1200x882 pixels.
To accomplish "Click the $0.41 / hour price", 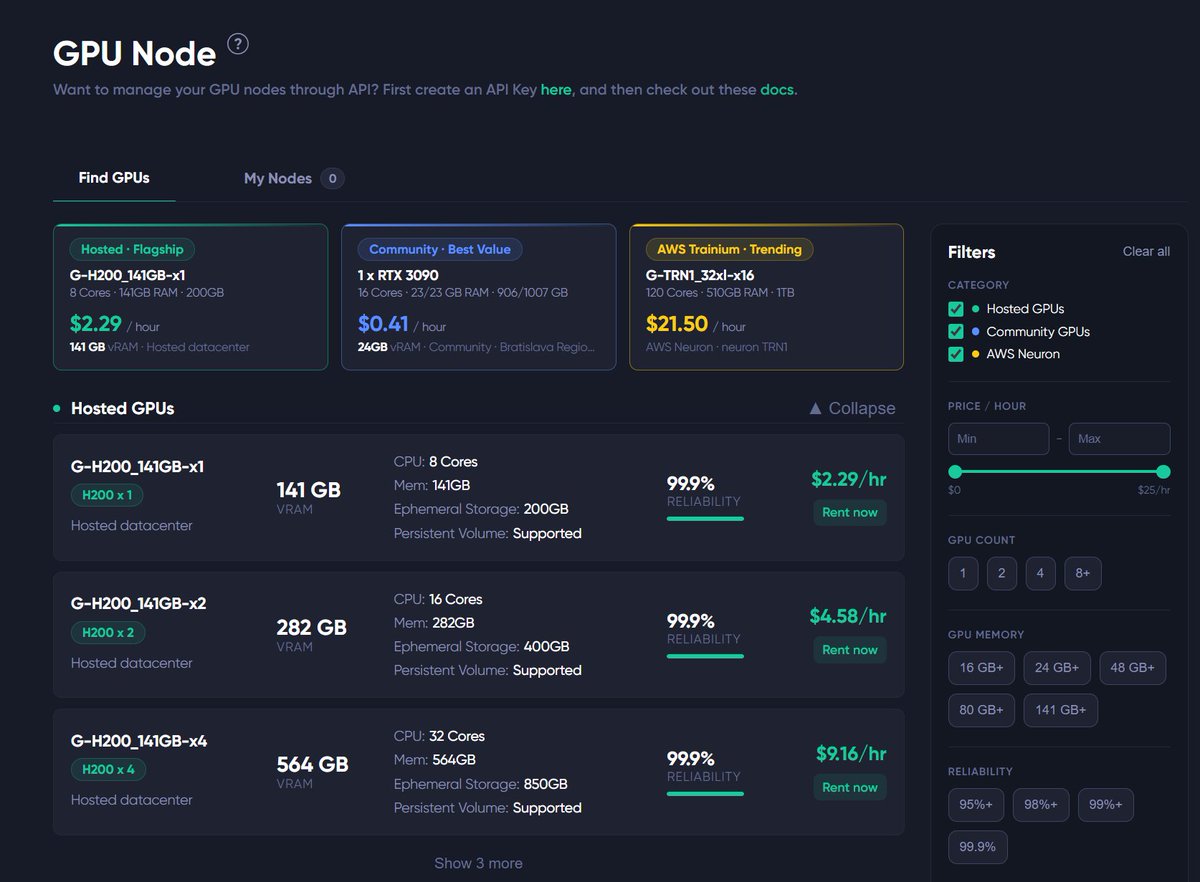I will click(402, 325).
